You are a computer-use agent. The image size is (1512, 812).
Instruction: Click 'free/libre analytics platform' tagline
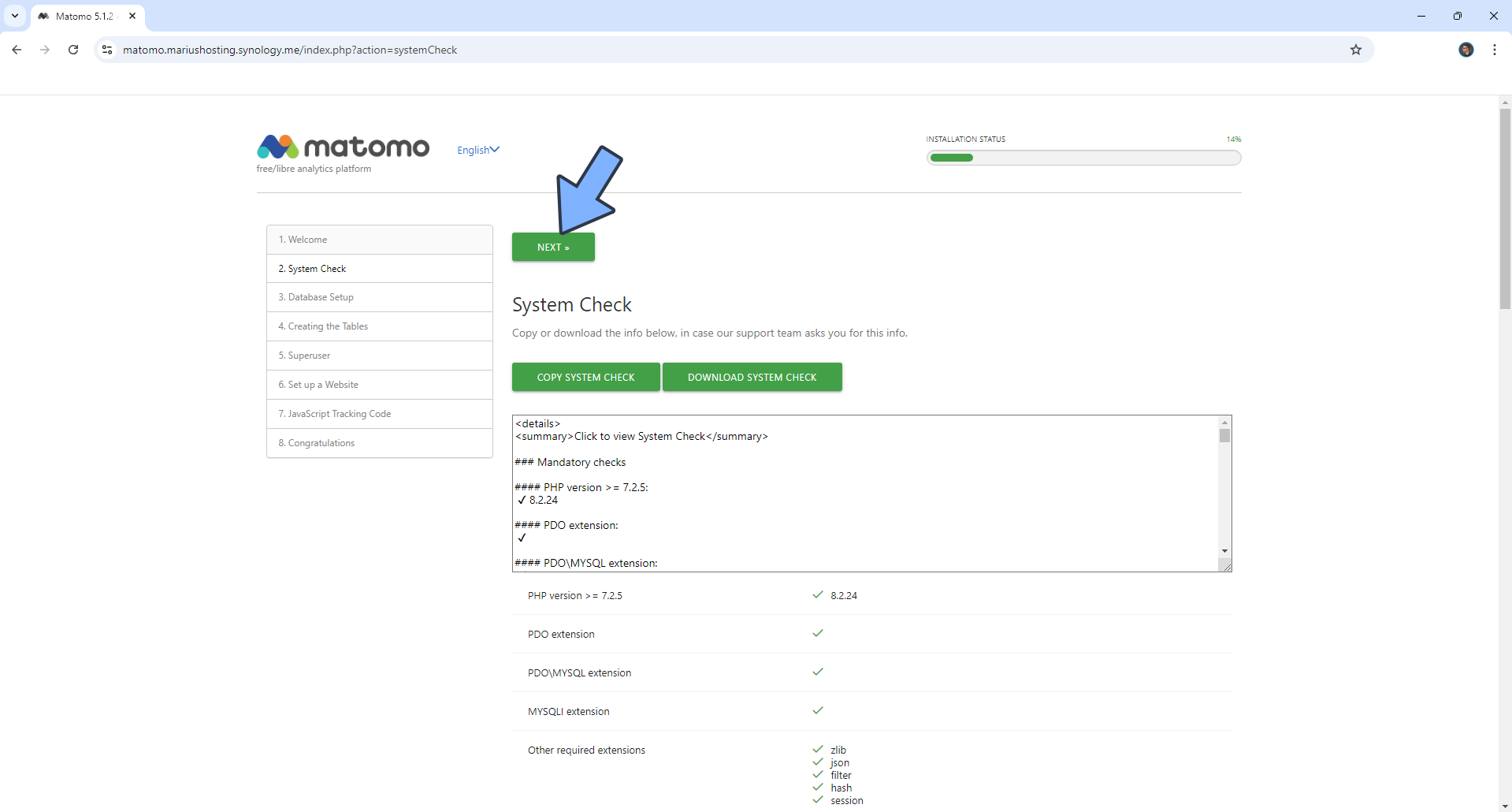pos(314,169)
